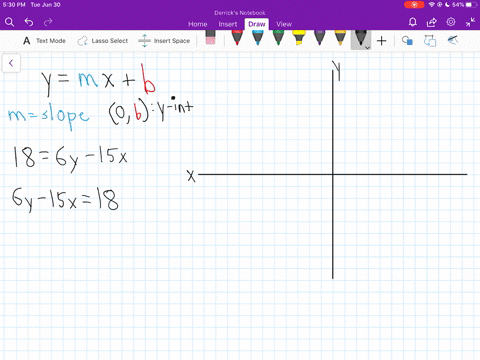Click the Derrick's Notebook title

[x=240, y=13]
